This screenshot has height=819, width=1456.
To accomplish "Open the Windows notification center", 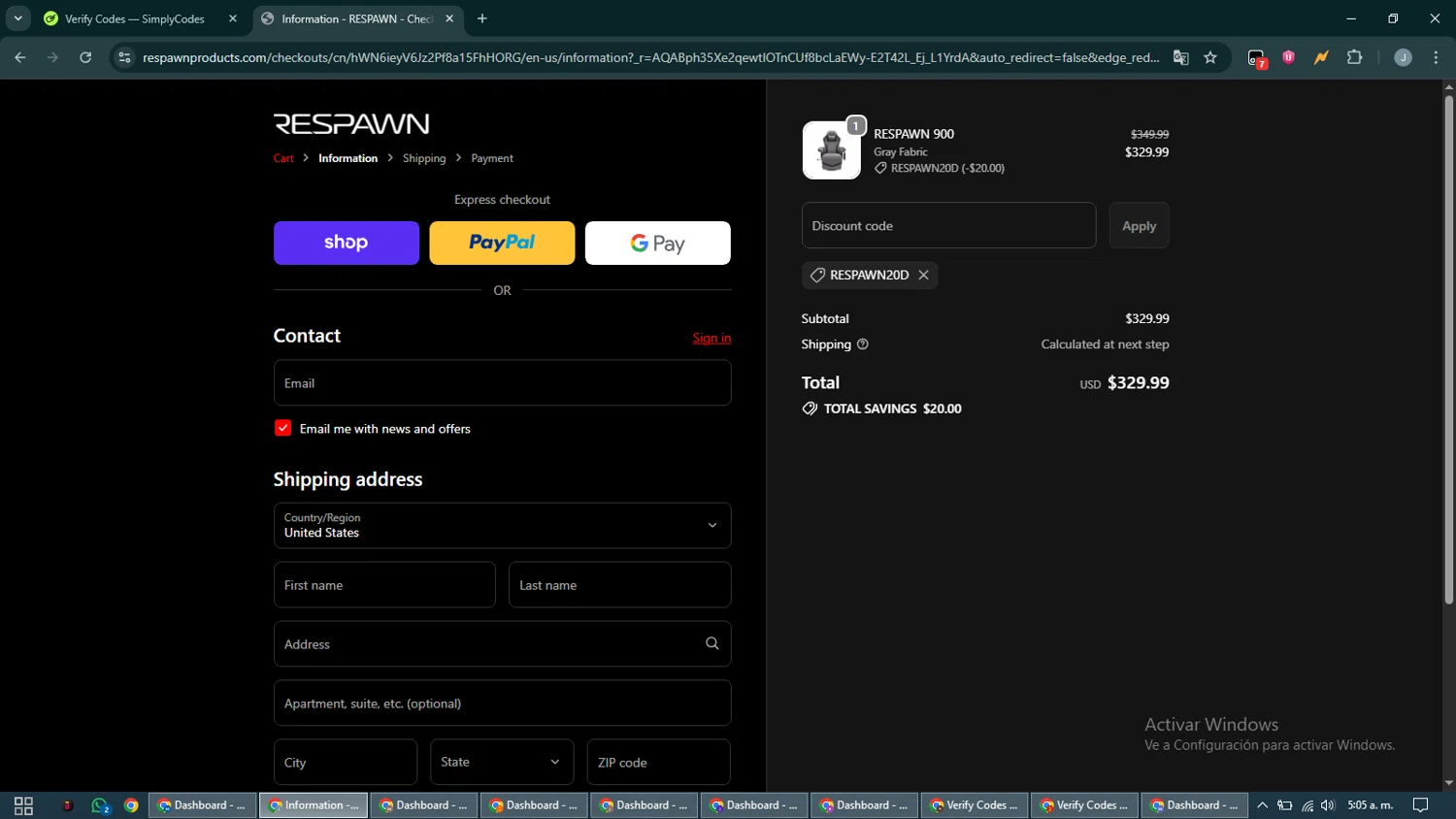I will click(1420, 805).
